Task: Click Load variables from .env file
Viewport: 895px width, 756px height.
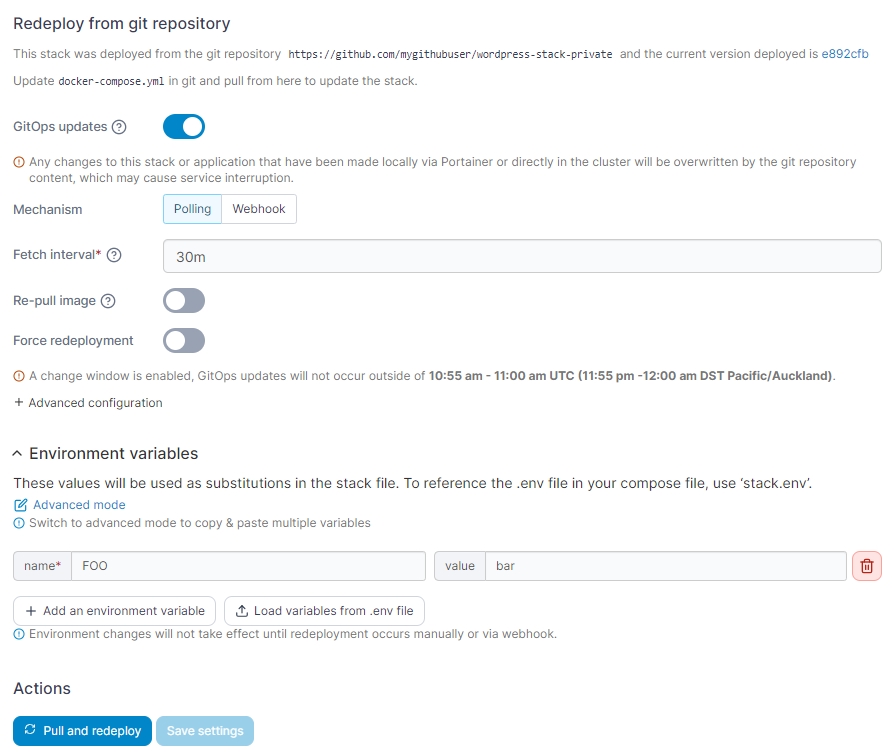Action: 324,611
